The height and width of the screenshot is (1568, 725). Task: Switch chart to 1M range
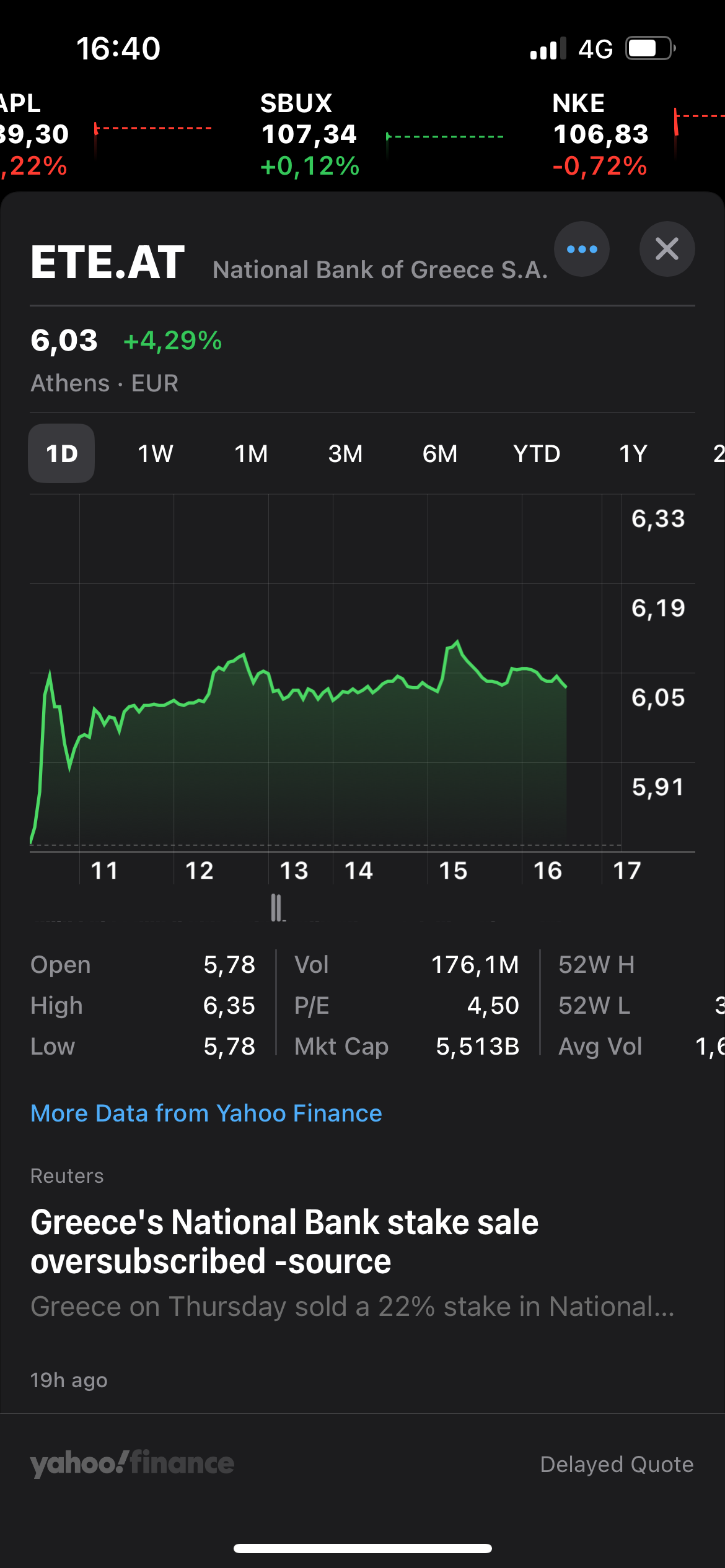coord(251,453)
